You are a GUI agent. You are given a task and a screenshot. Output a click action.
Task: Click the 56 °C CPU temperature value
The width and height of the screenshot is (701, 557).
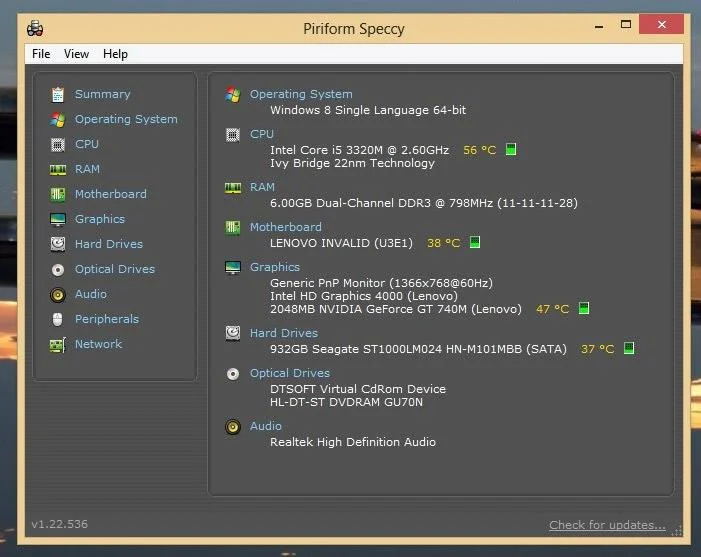point(480,150)
